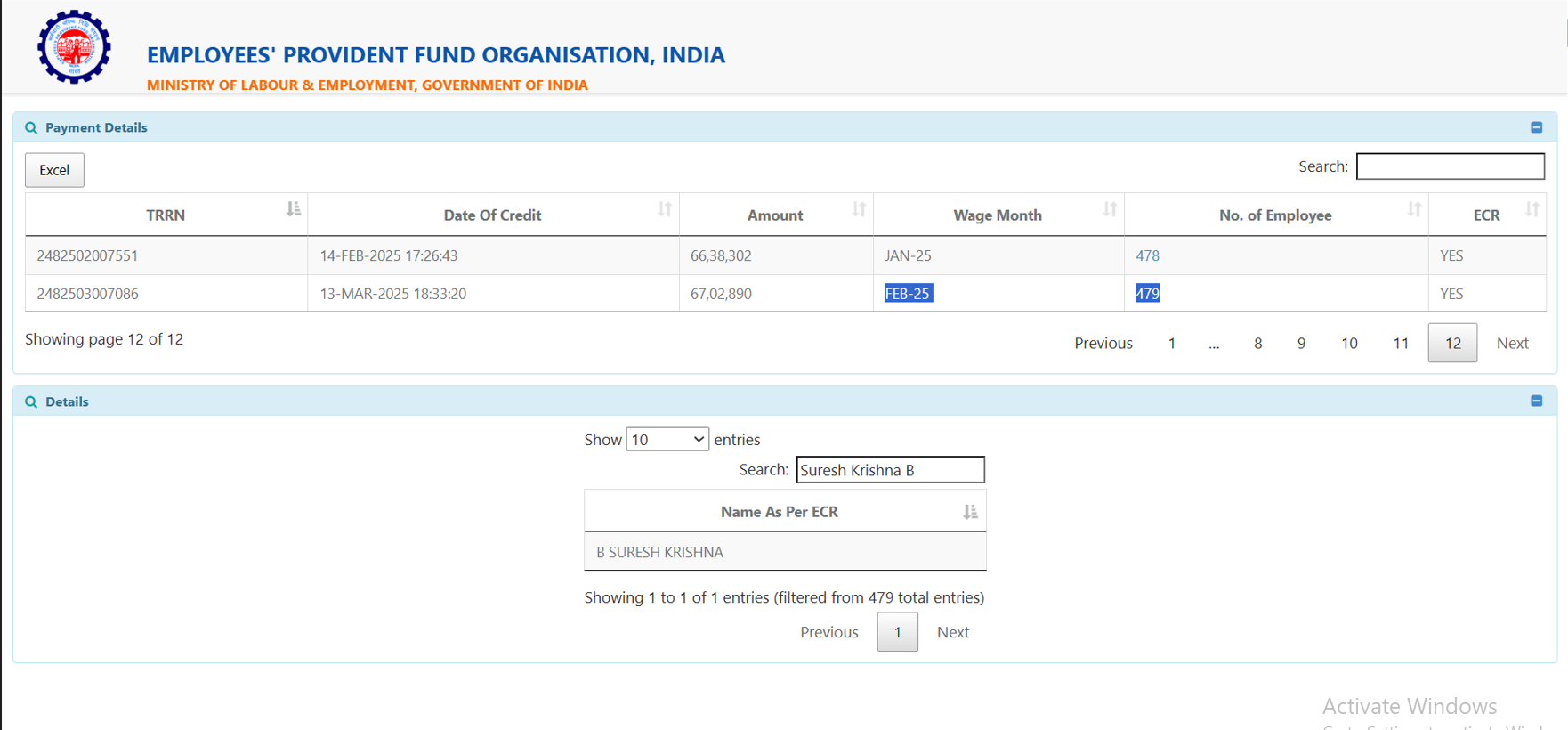The width and height of the screenshot is (1568, 730).
Task: Sort by ECR column
Action: click(1486, 215)
